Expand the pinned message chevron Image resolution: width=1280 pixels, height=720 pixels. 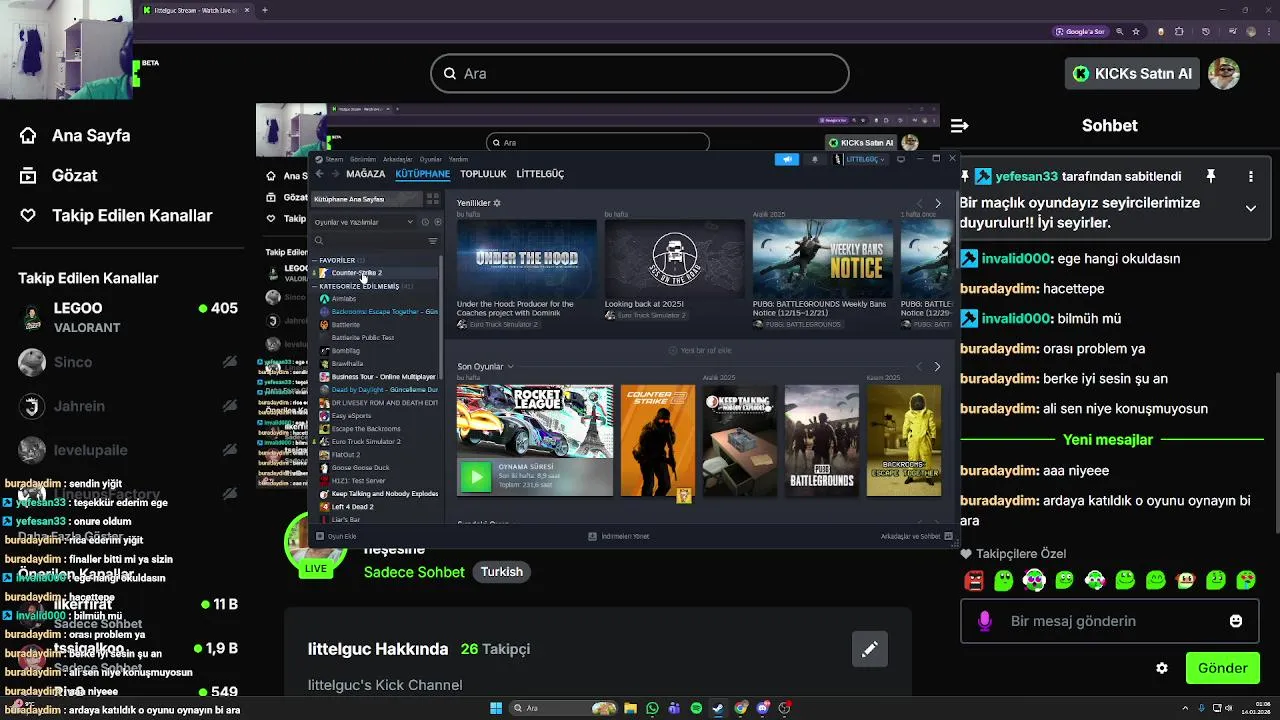point(1250,208)
